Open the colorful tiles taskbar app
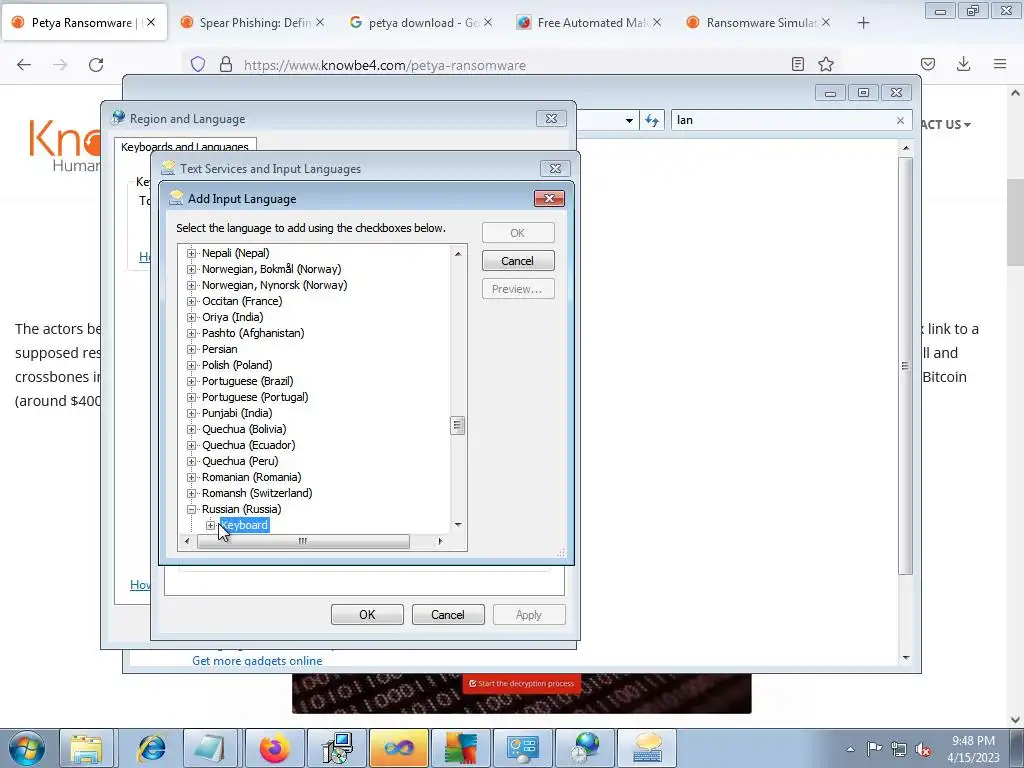This screenshot has width=1024, height=768. coord(461,748)
